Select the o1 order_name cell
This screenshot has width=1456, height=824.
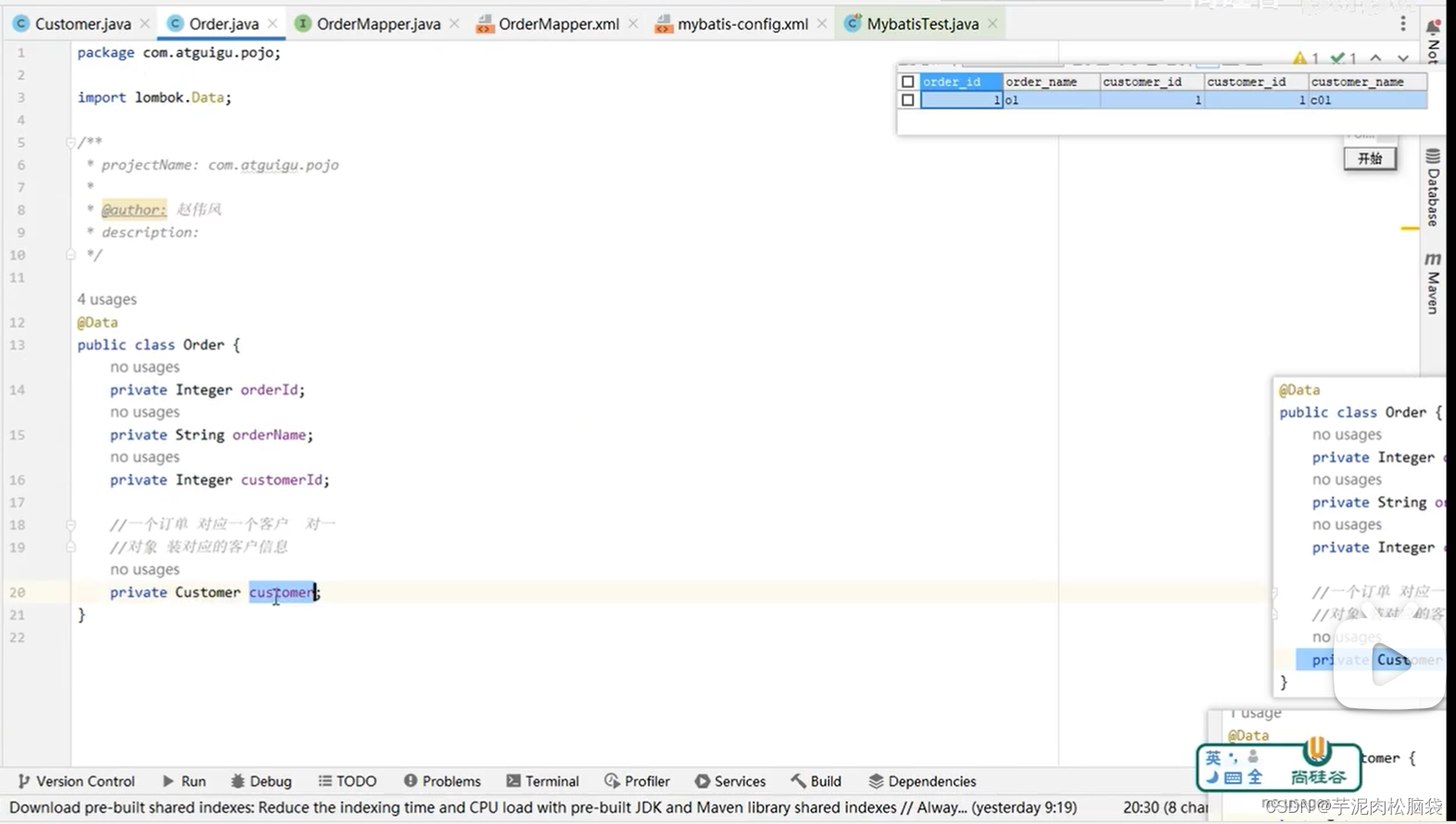click(1051, 100)
